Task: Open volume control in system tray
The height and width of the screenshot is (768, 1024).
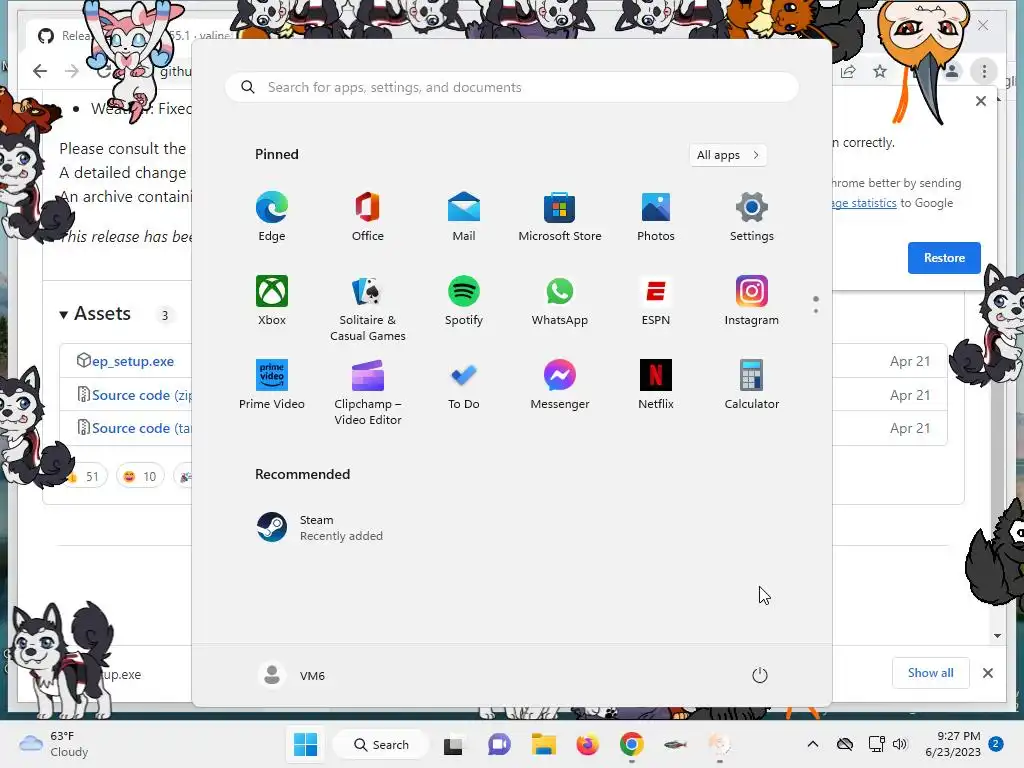Action: pos(901,744)
